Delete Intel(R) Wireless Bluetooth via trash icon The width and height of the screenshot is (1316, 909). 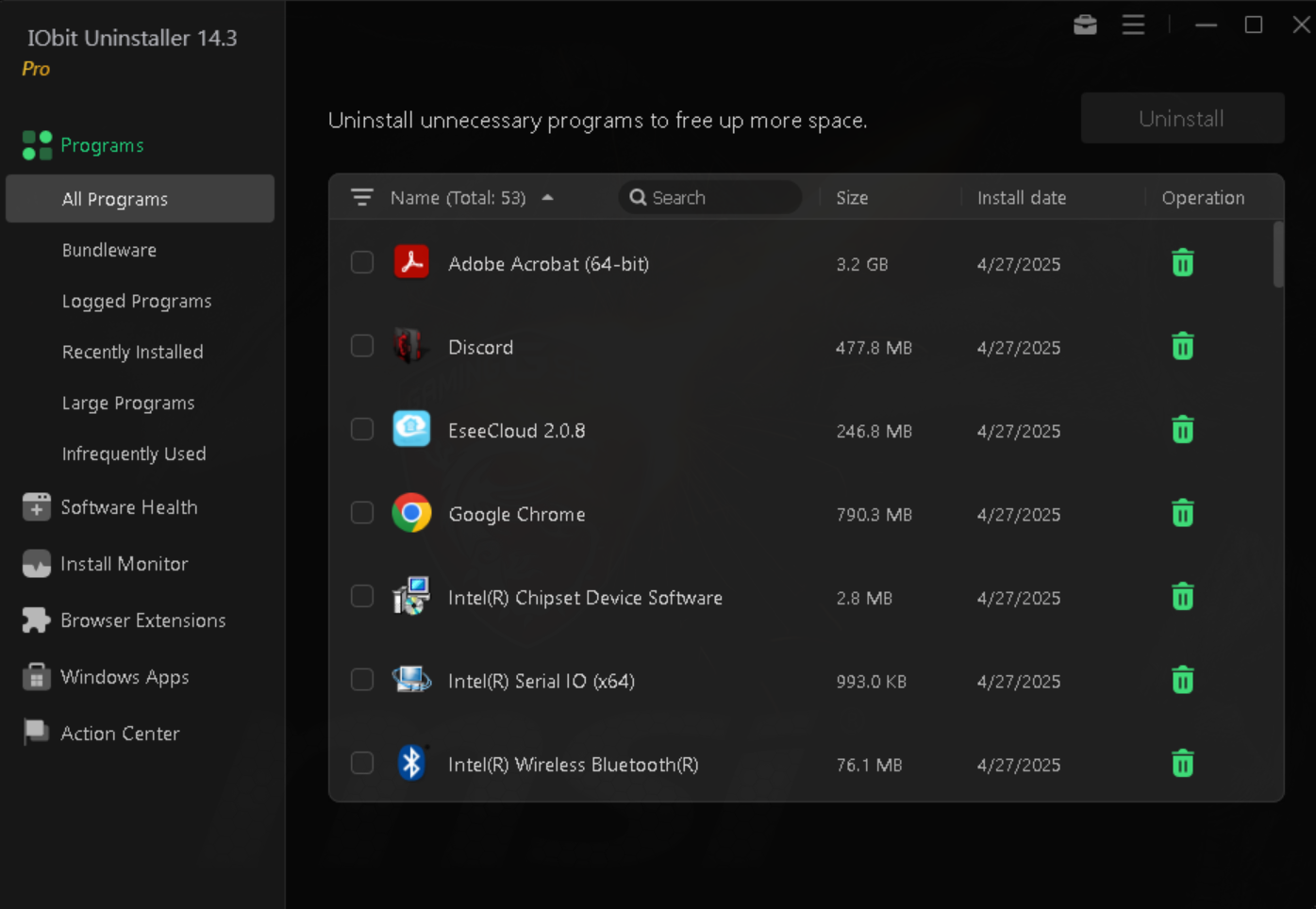pyautogui.click(x=1182, y=764)
